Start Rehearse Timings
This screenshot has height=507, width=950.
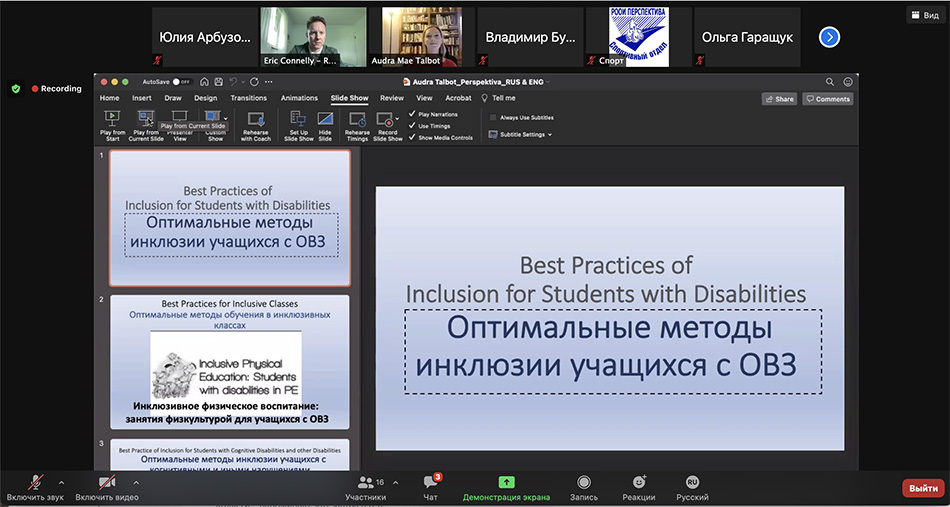(357, 119)
